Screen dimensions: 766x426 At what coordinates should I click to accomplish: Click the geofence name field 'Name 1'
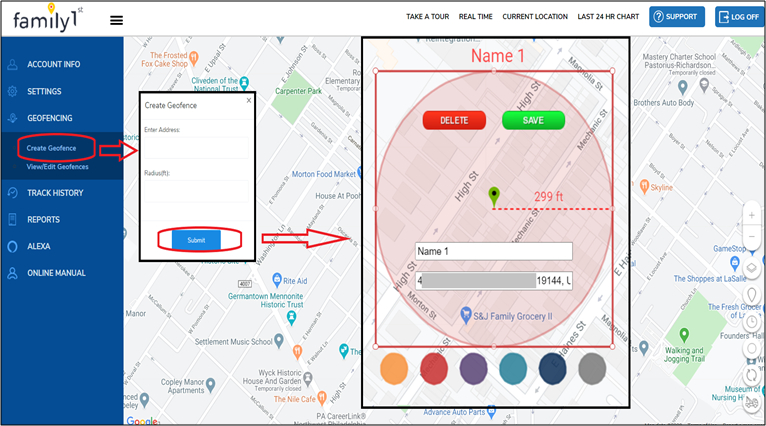493,251
